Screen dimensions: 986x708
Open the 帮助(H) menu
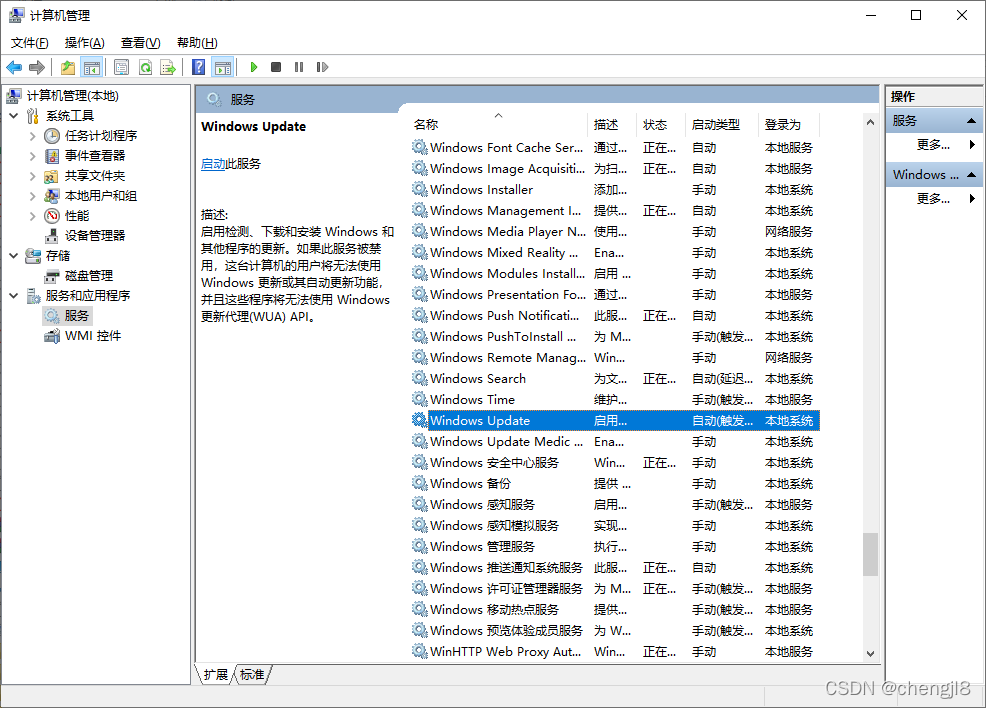[x=197, y=43]
